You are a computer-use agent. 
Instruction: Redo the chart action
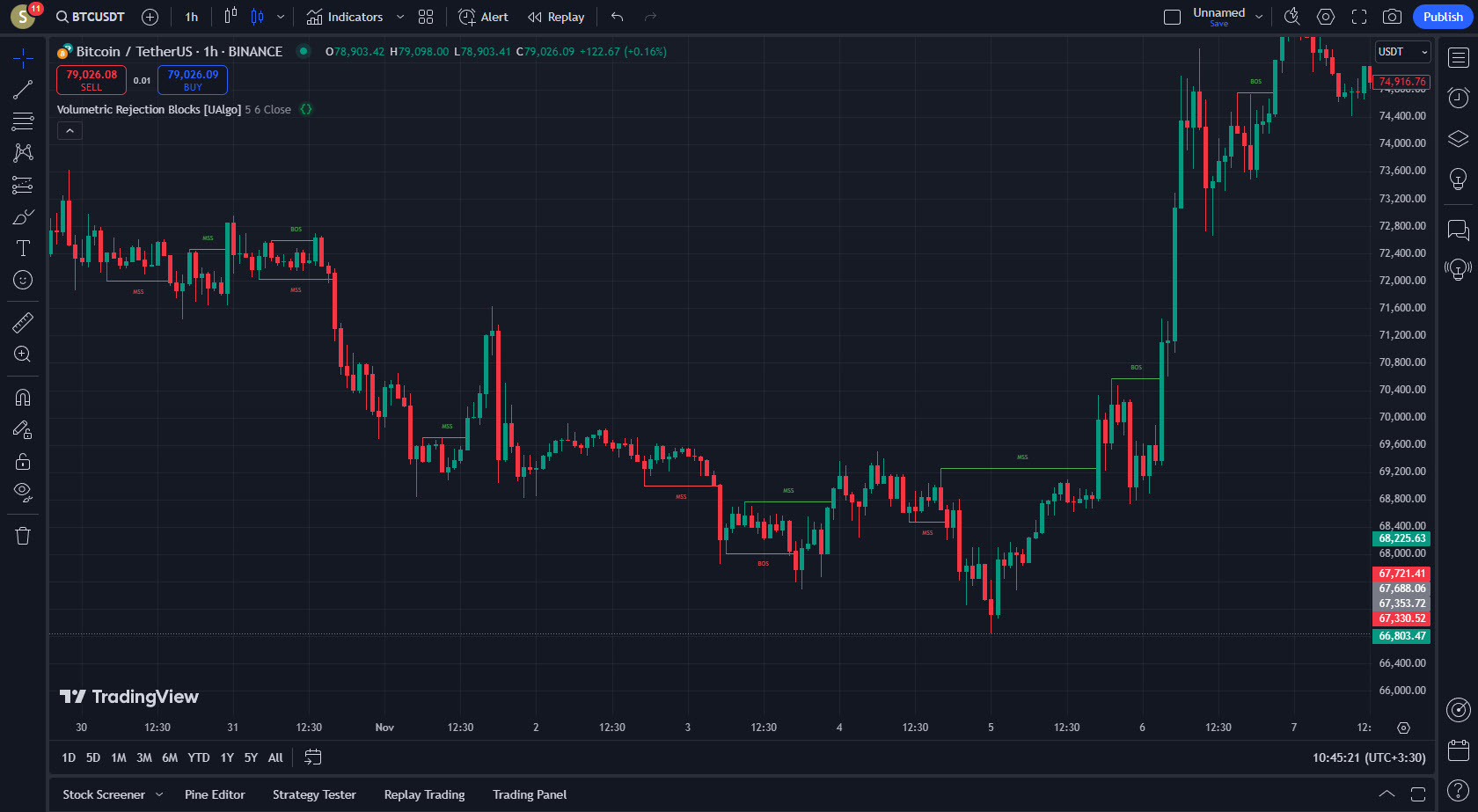pos(650,17)
